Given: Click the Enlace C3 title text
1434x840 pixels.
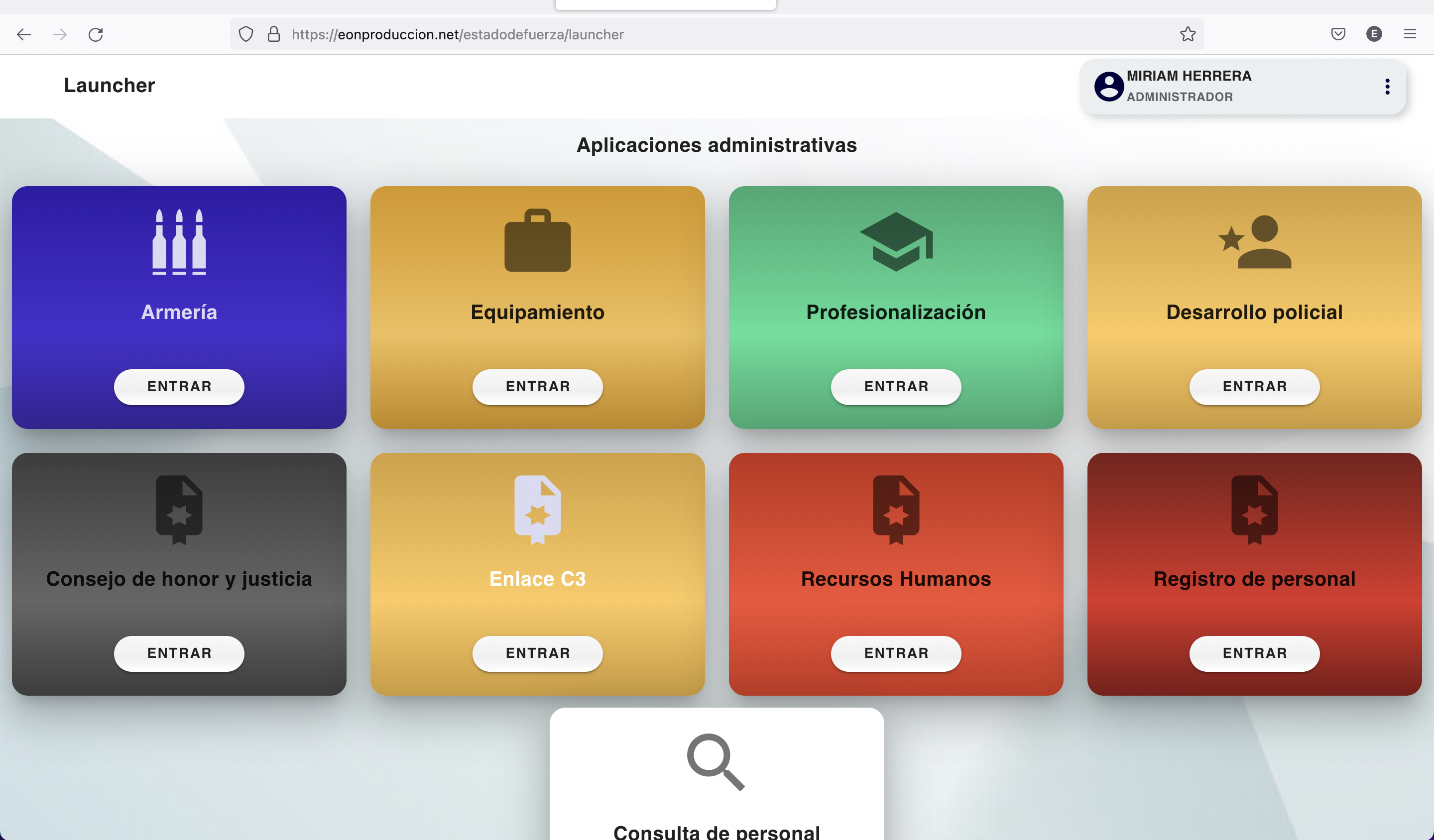Looking at the screenshot, I should (537, 579).
